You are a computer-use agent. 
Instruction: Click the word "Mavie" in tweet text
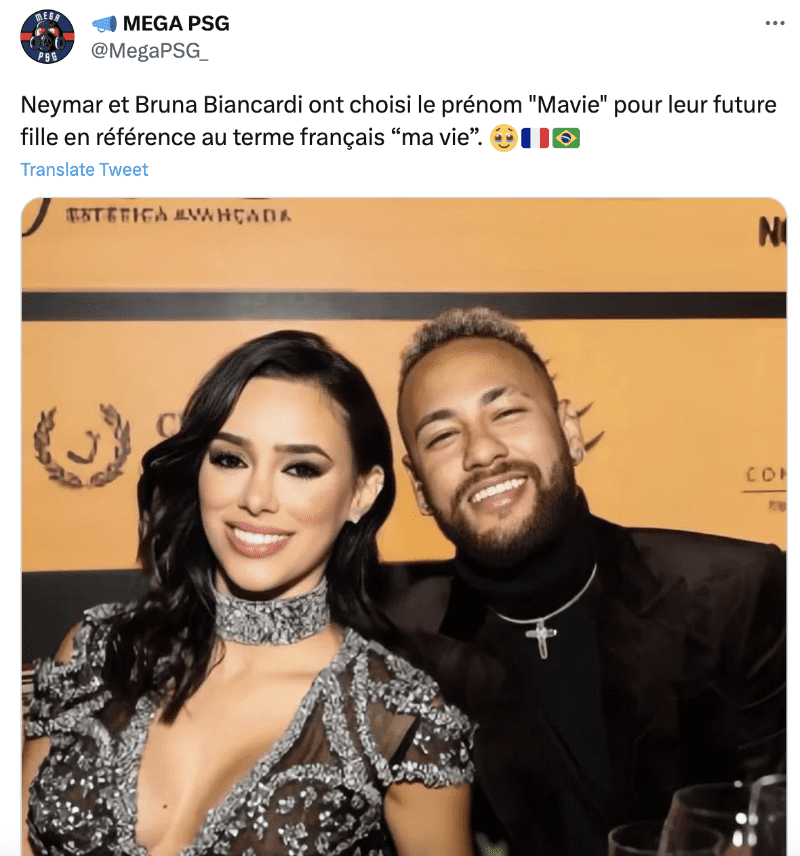568,105
